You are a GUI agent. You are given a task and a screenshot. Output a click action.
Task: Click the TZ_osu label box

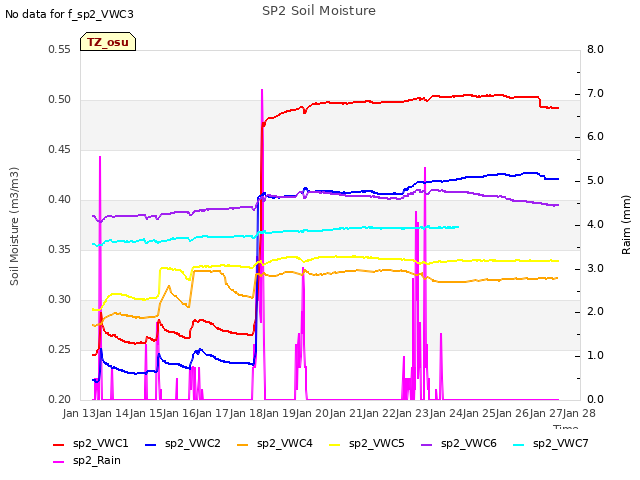tap(108, 42)
